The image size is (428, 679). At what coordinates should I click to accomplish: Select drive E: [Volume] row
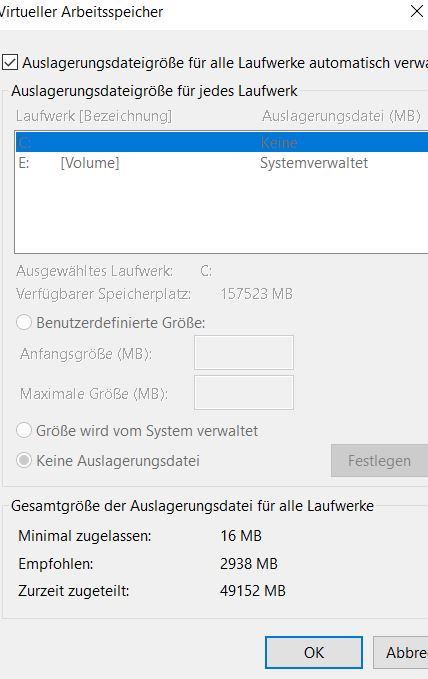(222, 163)
